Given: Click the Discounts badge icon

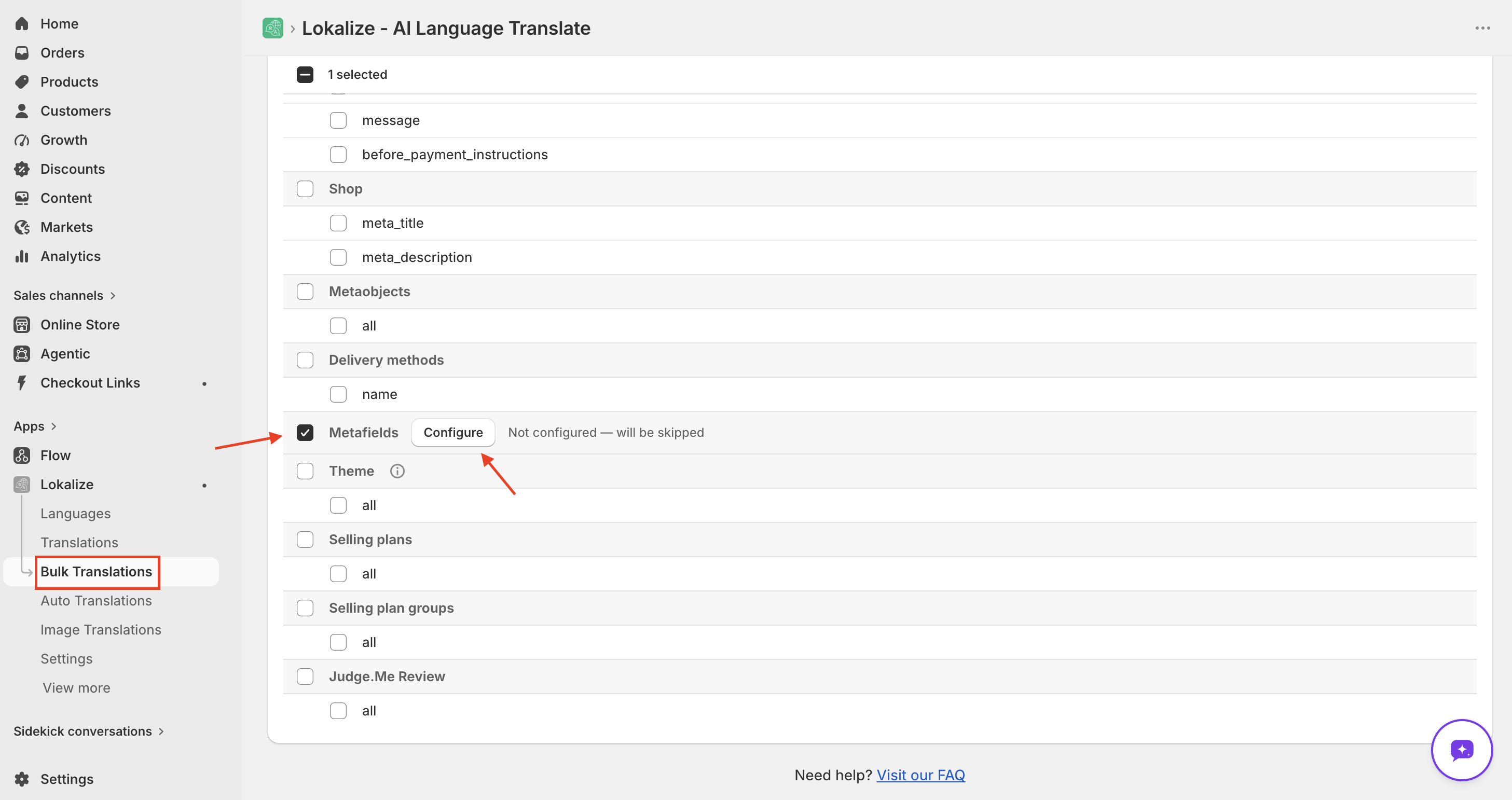Looking at the screenshot, I should (22, 169).
